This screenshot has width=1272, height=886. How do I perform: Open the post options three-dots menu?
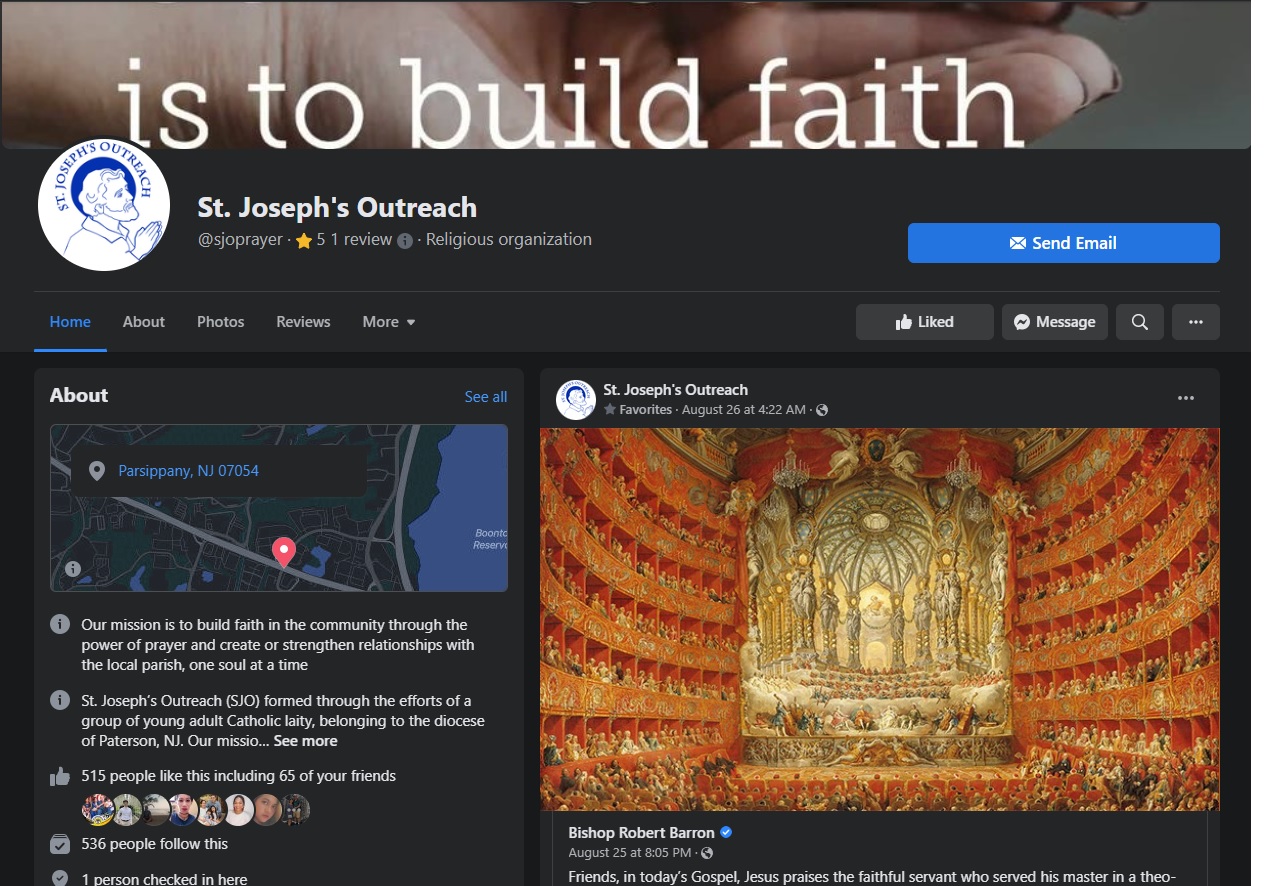point(1186,398)
